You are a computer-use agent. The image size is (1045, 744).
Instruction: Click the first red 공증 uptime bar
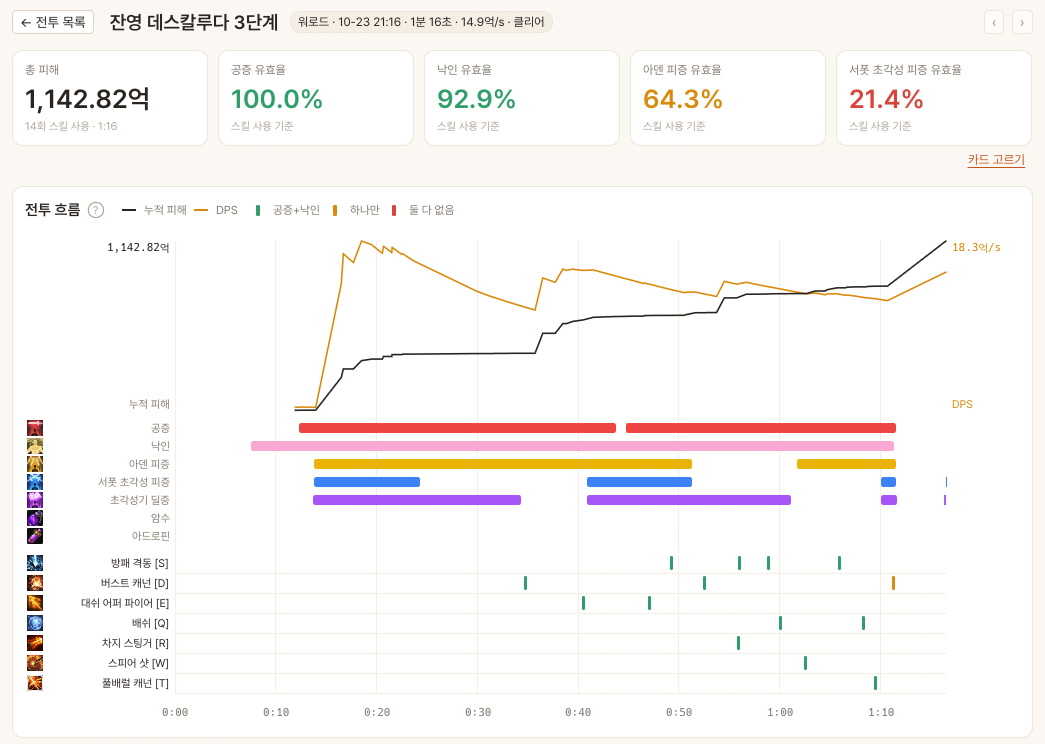tap(457, 428)
